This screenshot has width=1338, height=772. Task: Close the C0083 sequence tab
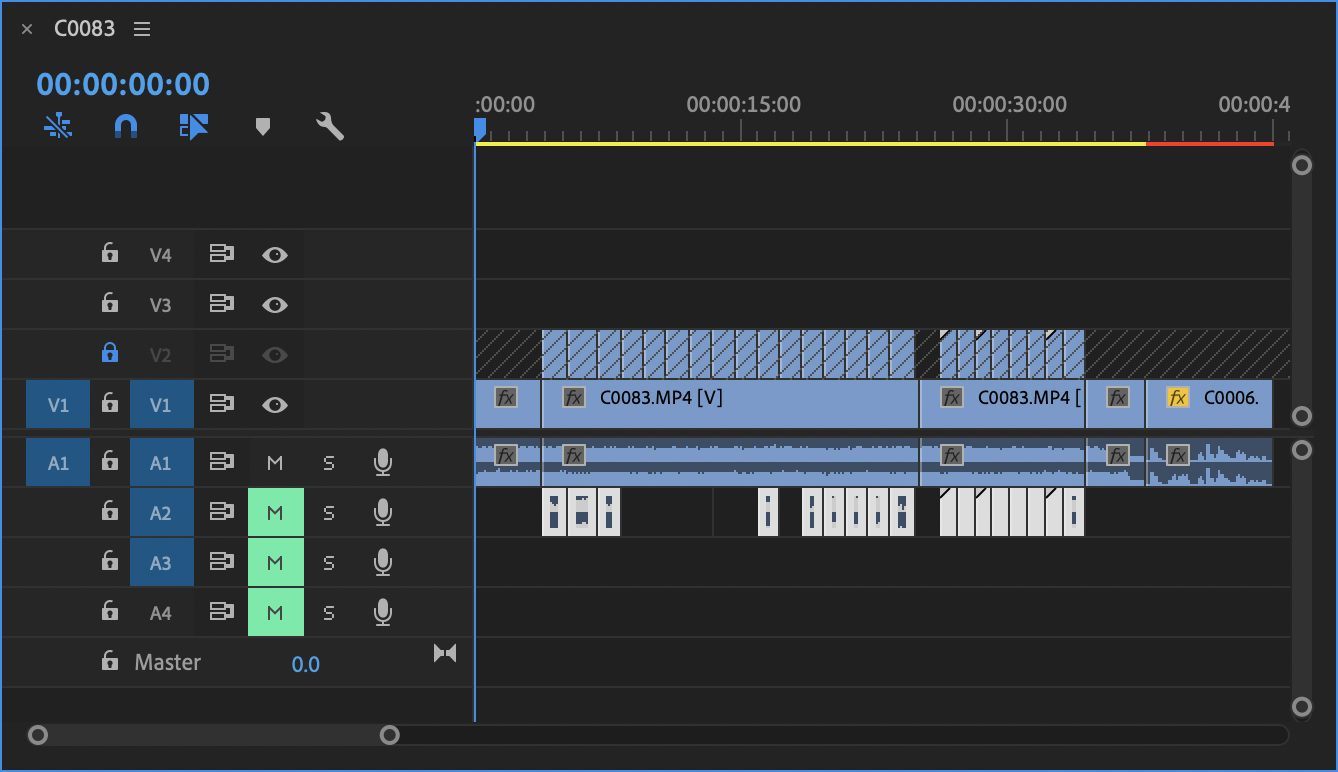coord(27,29)
